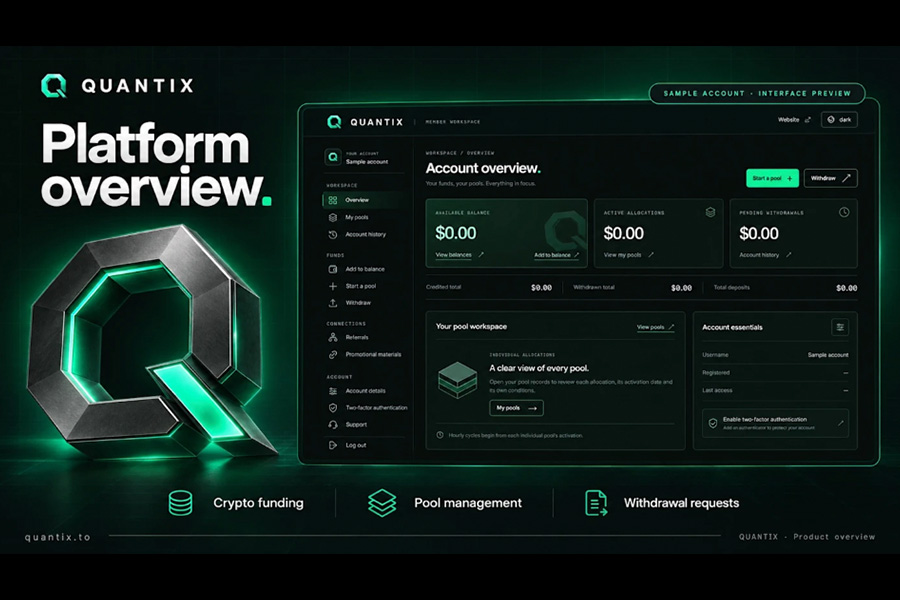Open the View balances arrow link
Image resolution: width=900 pixels, height=600 pixels.
click(x=459, y=255)
